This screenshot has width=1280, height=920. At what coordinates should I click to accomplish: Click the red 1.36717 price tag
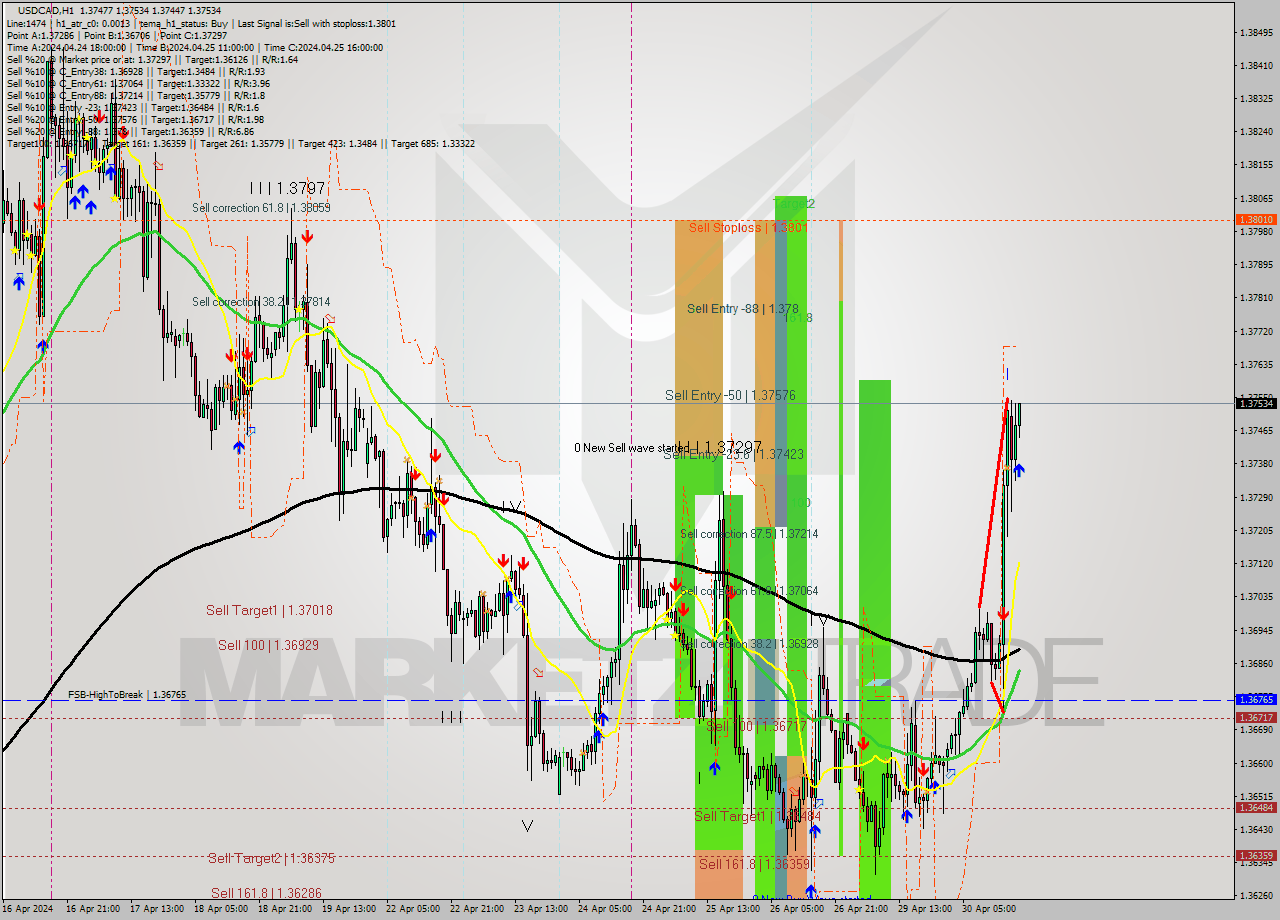(1256, 718)
